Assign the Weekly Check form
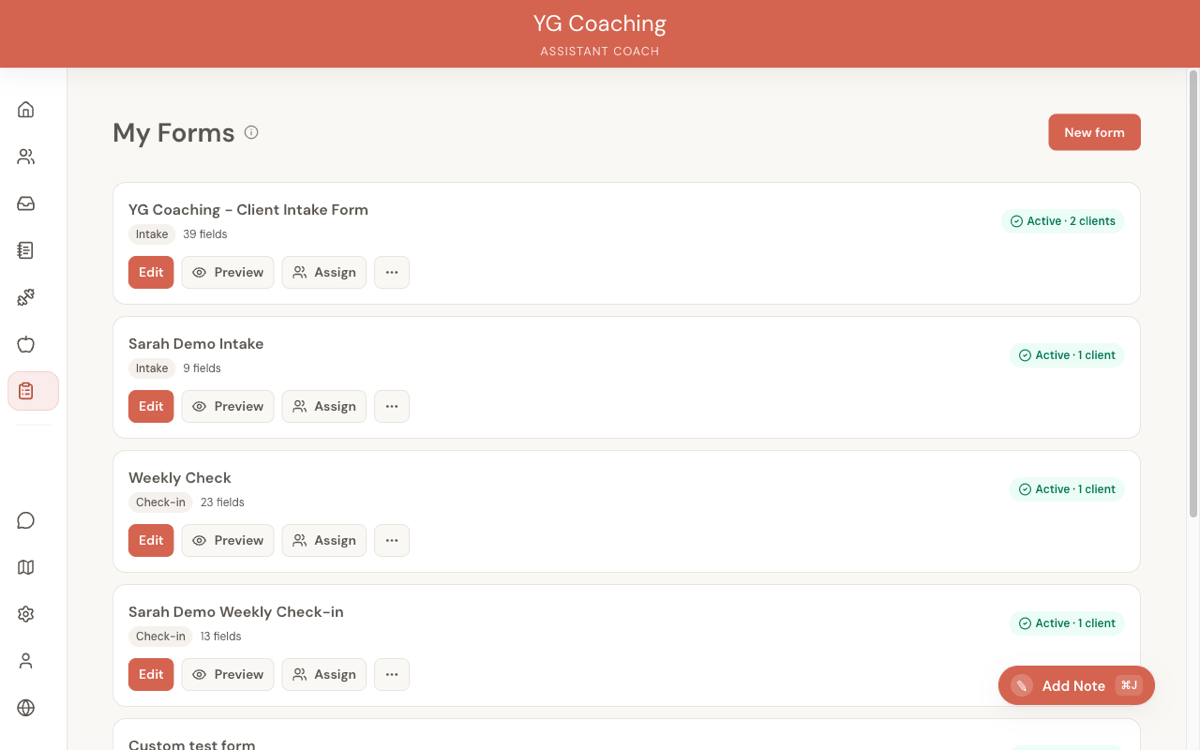Screen dimensions: 1200x750 (x=323, y=540)
